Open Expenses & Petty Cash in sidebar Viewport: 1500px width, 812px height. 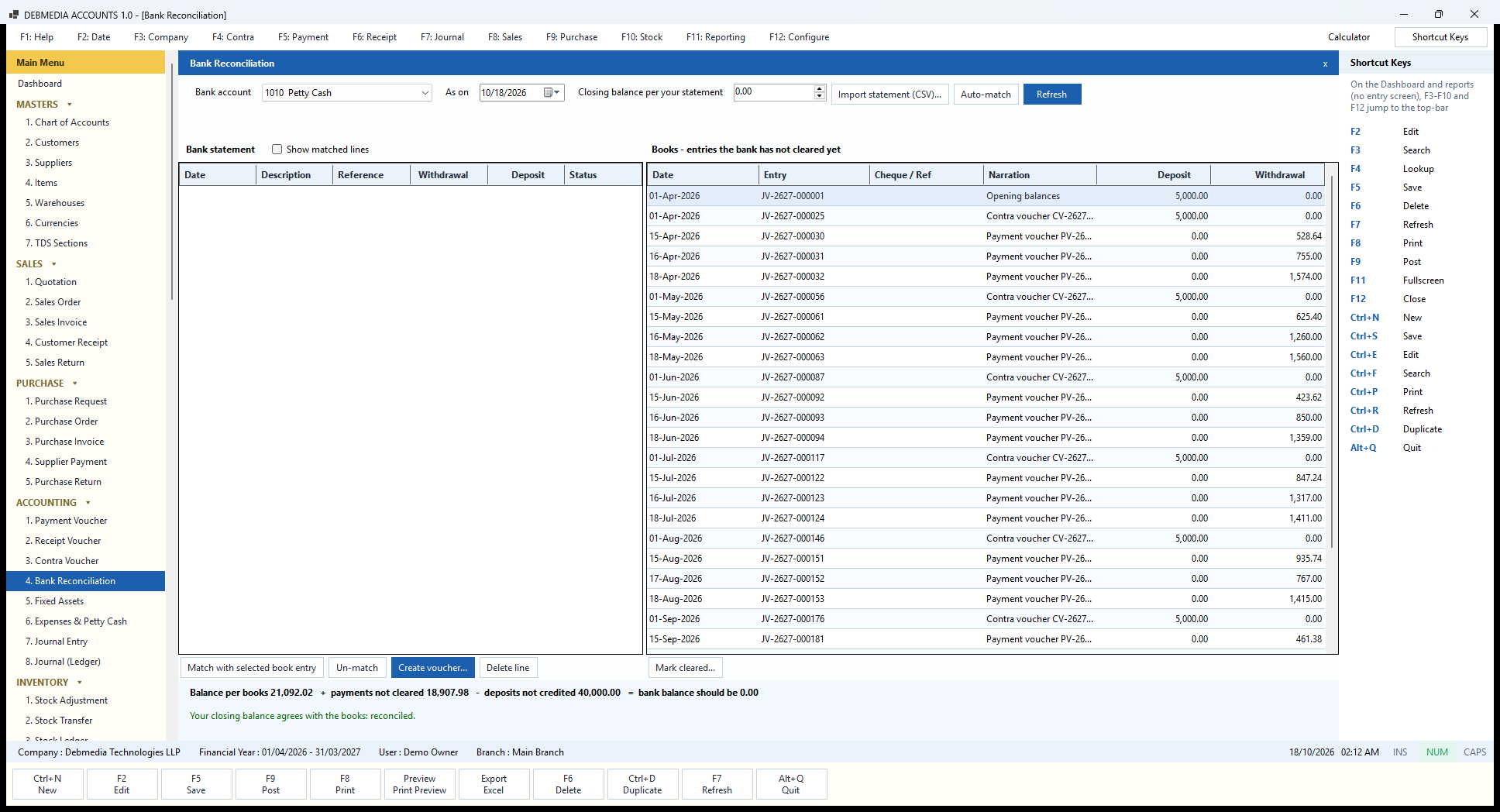76,621
